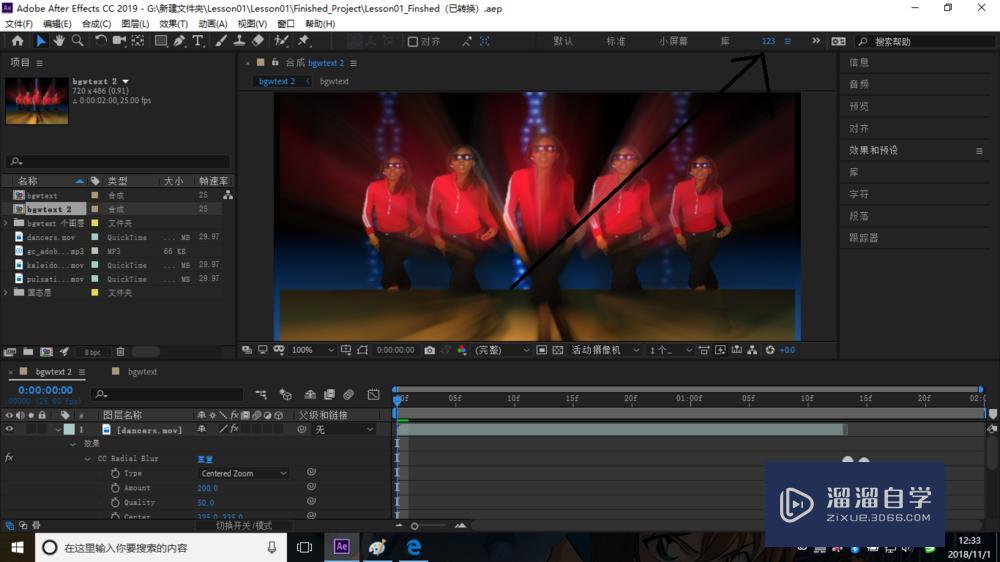
Task: Click the Windows taskbar search box
Action: tap(160, 547)
